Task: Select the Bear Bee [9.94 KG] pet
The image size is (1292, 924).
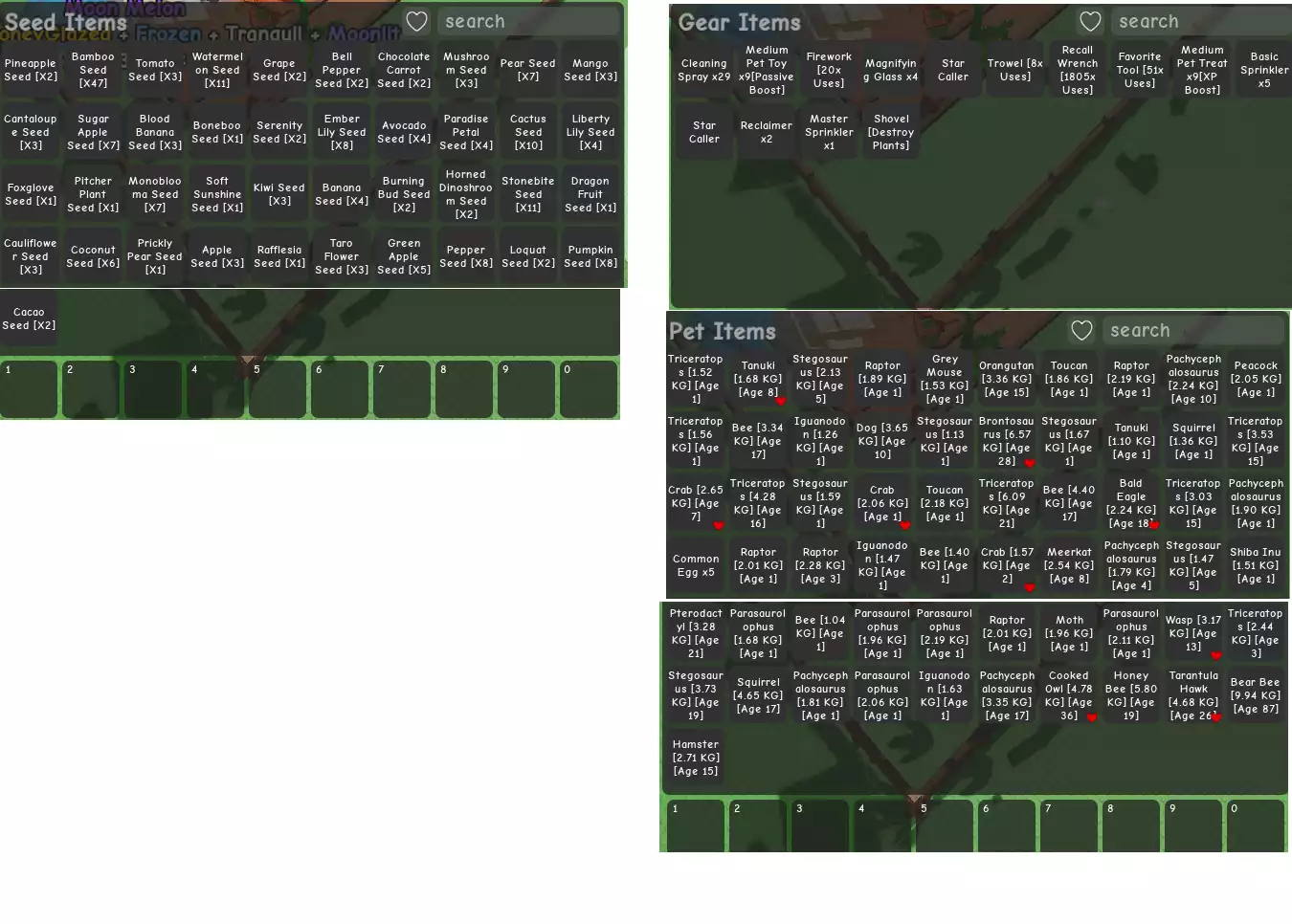Action: coord(1255,695)
